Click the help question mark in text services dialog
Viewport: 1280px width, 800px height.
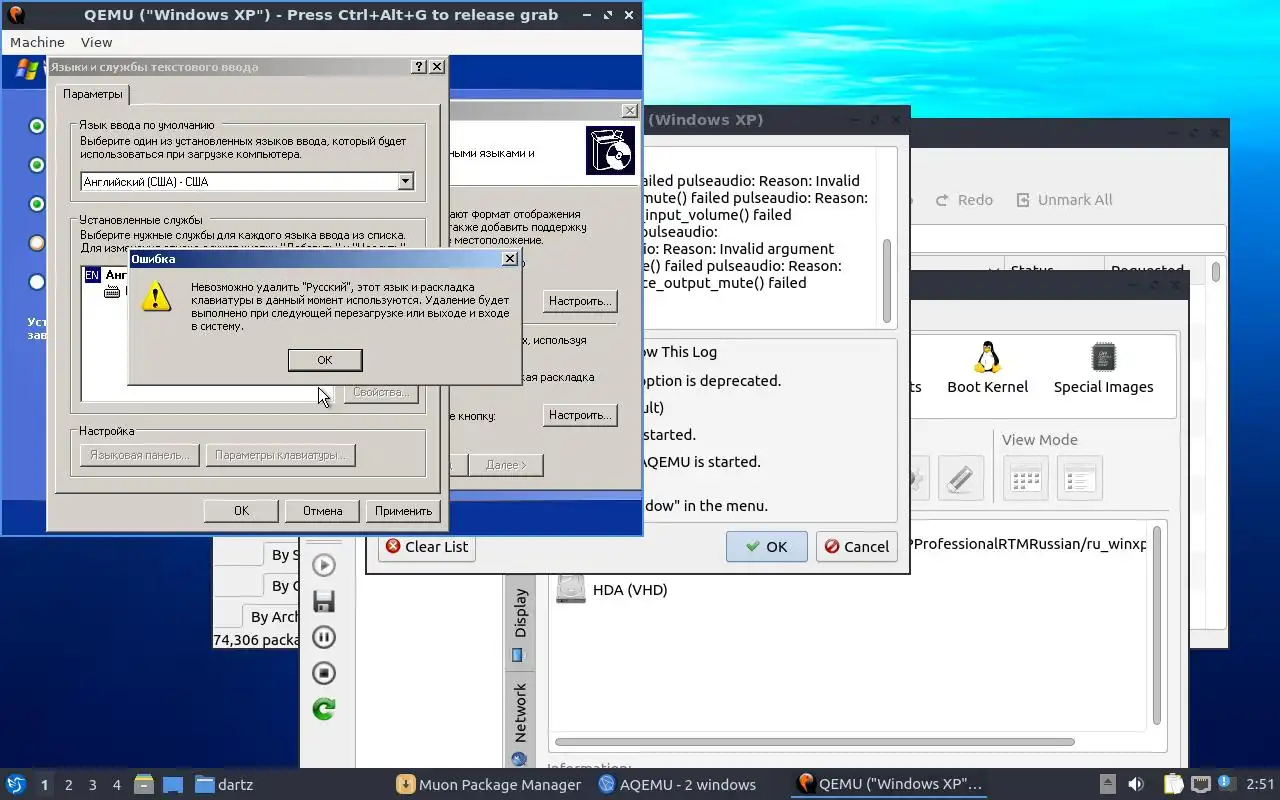419,67
